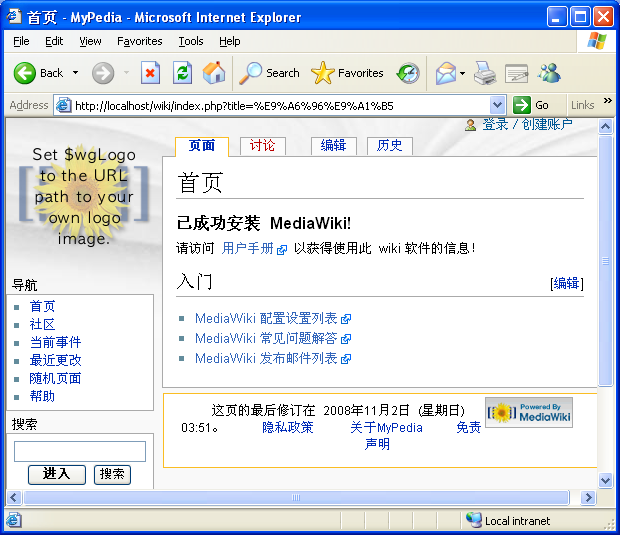Open the Address bar URL dropdown
620x535 pixels.
pyautogui.click(x=497, y=105)
